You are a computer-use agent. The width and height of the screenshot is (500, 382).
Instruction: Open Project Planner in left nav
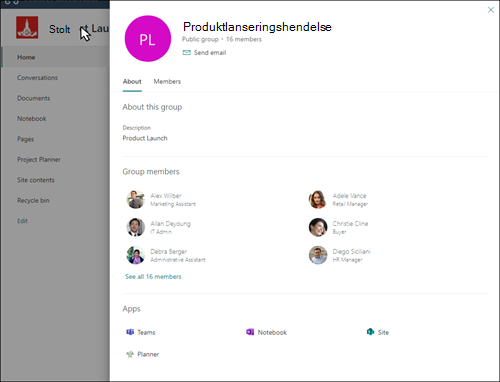[x=39, y=160]
